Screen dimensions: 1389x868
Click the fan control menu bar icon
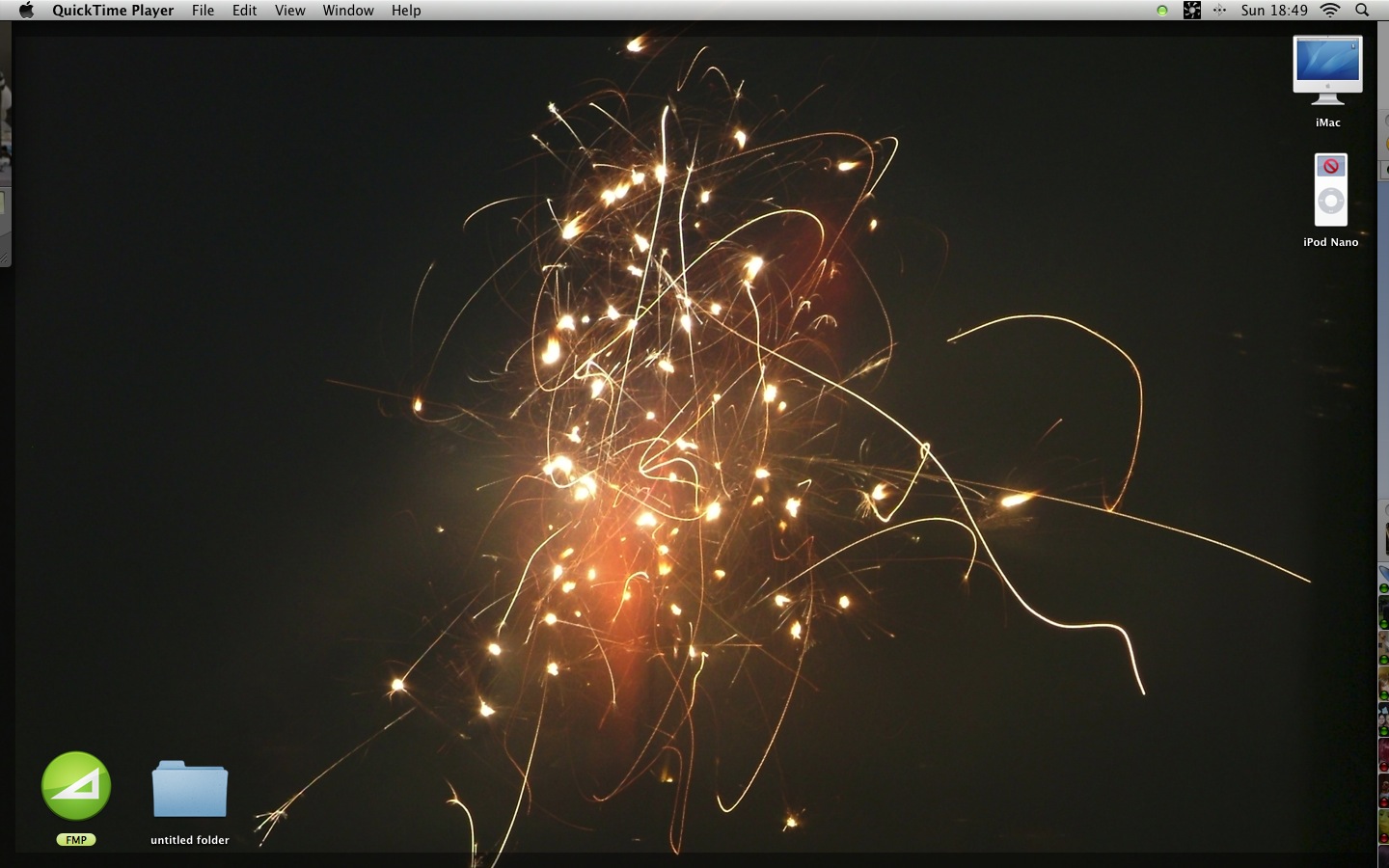tap(1192, 11)
